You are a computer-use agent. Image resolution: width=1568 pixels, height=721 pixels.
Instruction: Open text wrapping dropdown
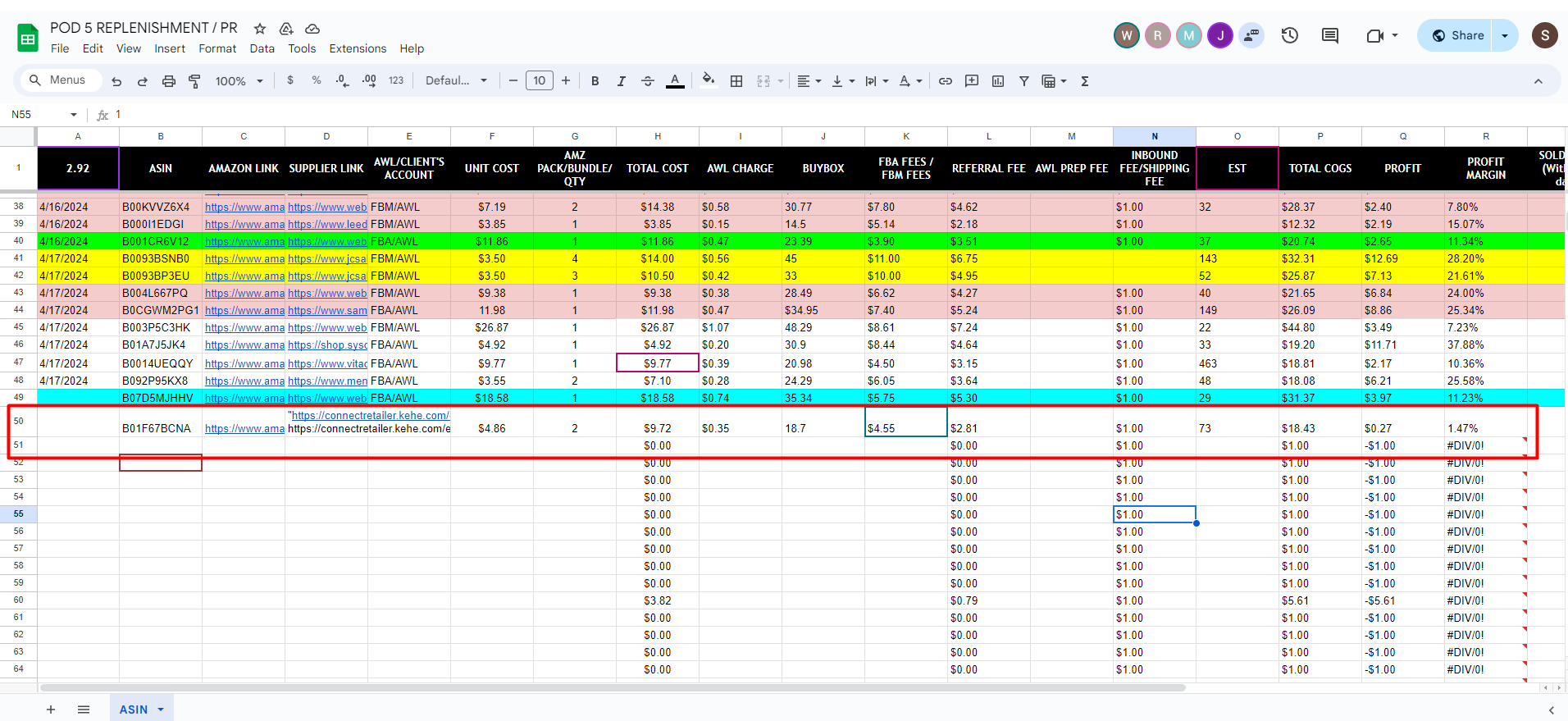coord(877,81)
